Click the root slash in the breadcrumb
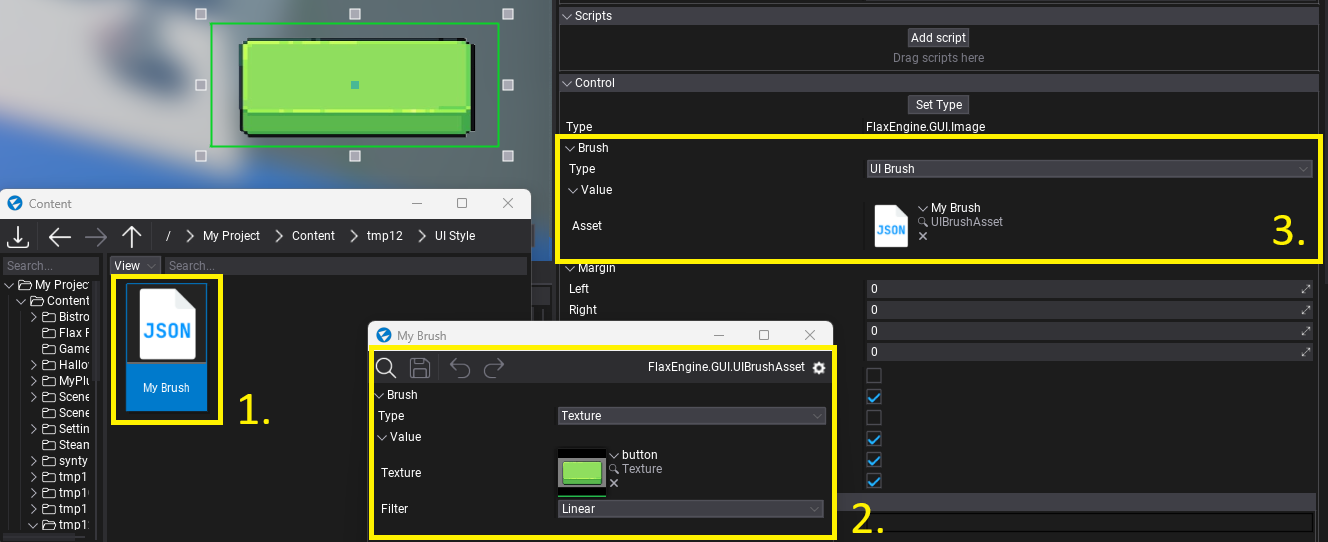Viewport: 1328px width, 542px height. [x=168, y=236]
